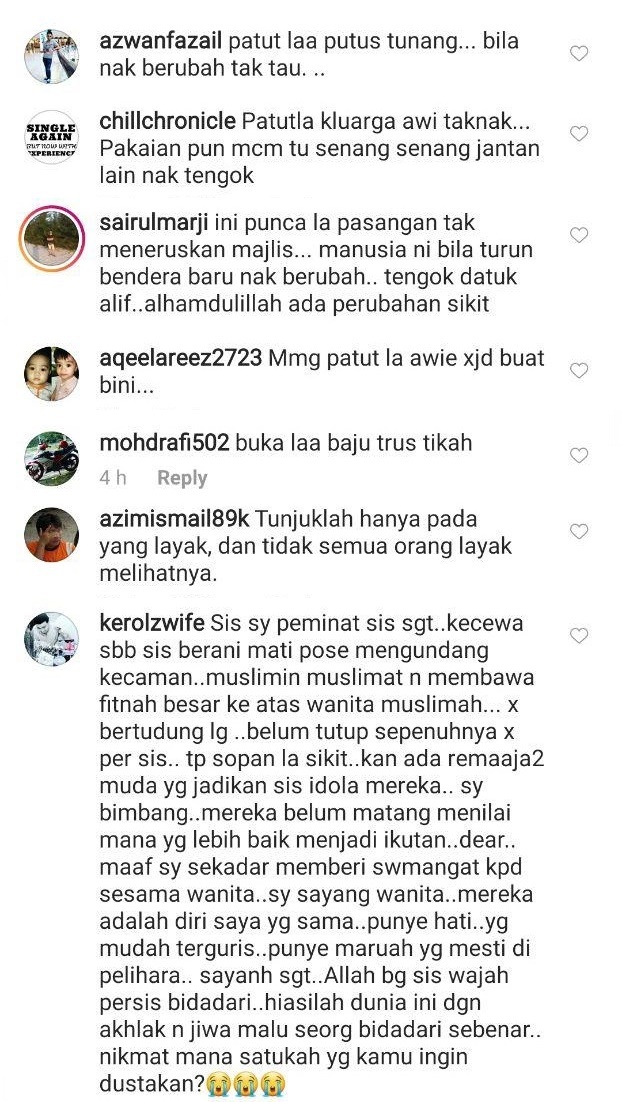Open azwanfazail's profile picture
Viewport: 622px width, 1102px height.
[x=51, y=56]
